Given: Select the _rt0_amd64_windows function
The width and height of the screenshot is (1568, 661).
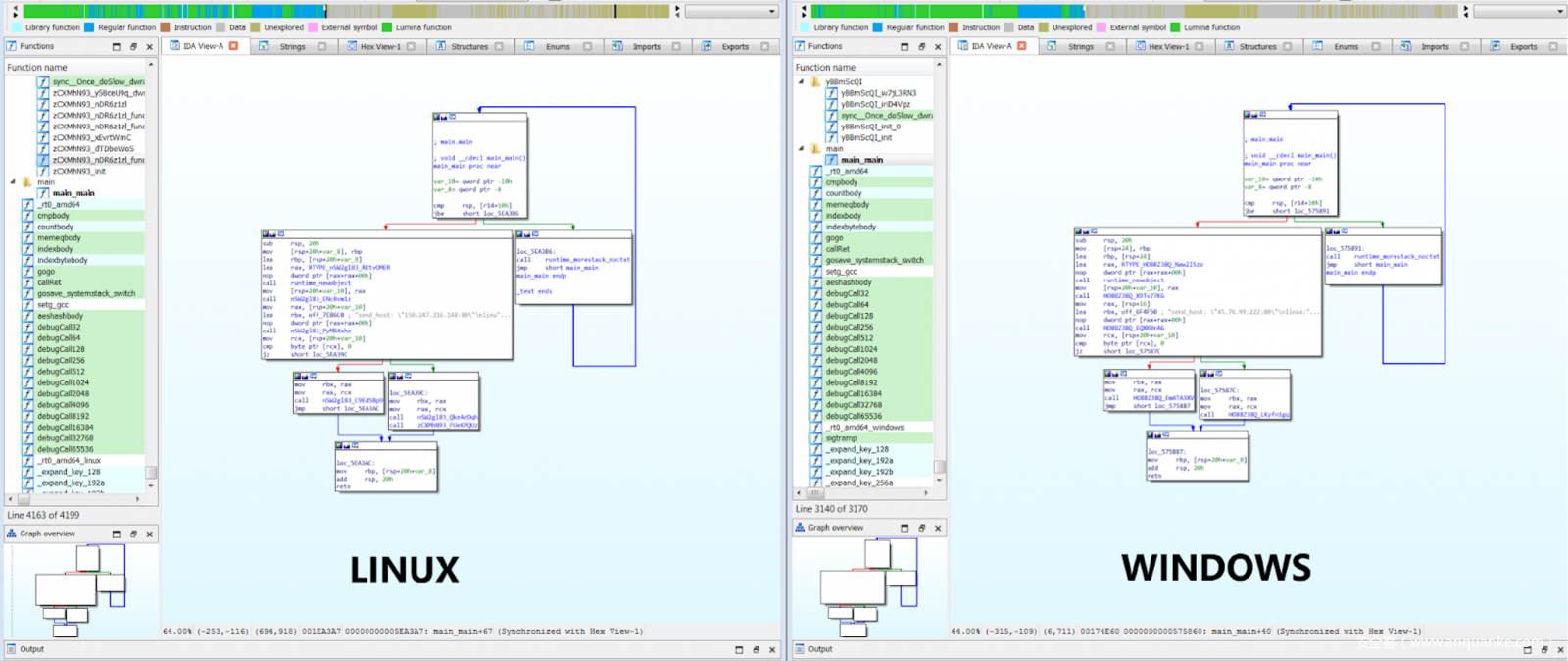Looking at the screenshot, I should 864,428.
